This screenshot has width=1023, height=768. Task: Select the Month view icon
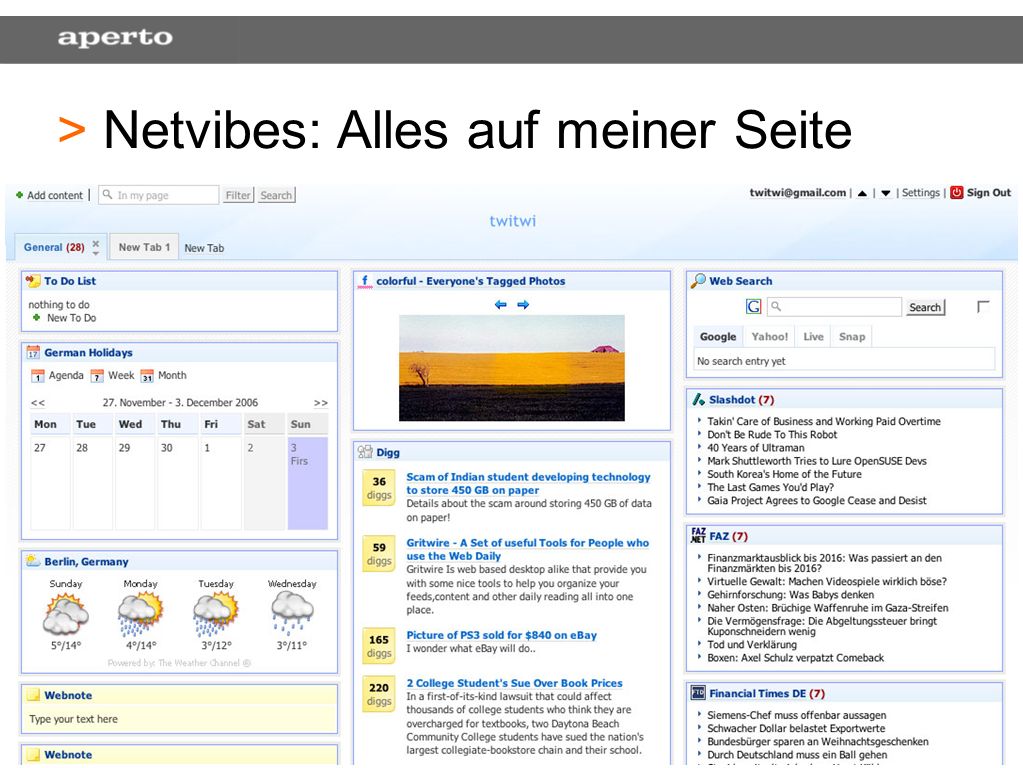(x=147, y=376)
